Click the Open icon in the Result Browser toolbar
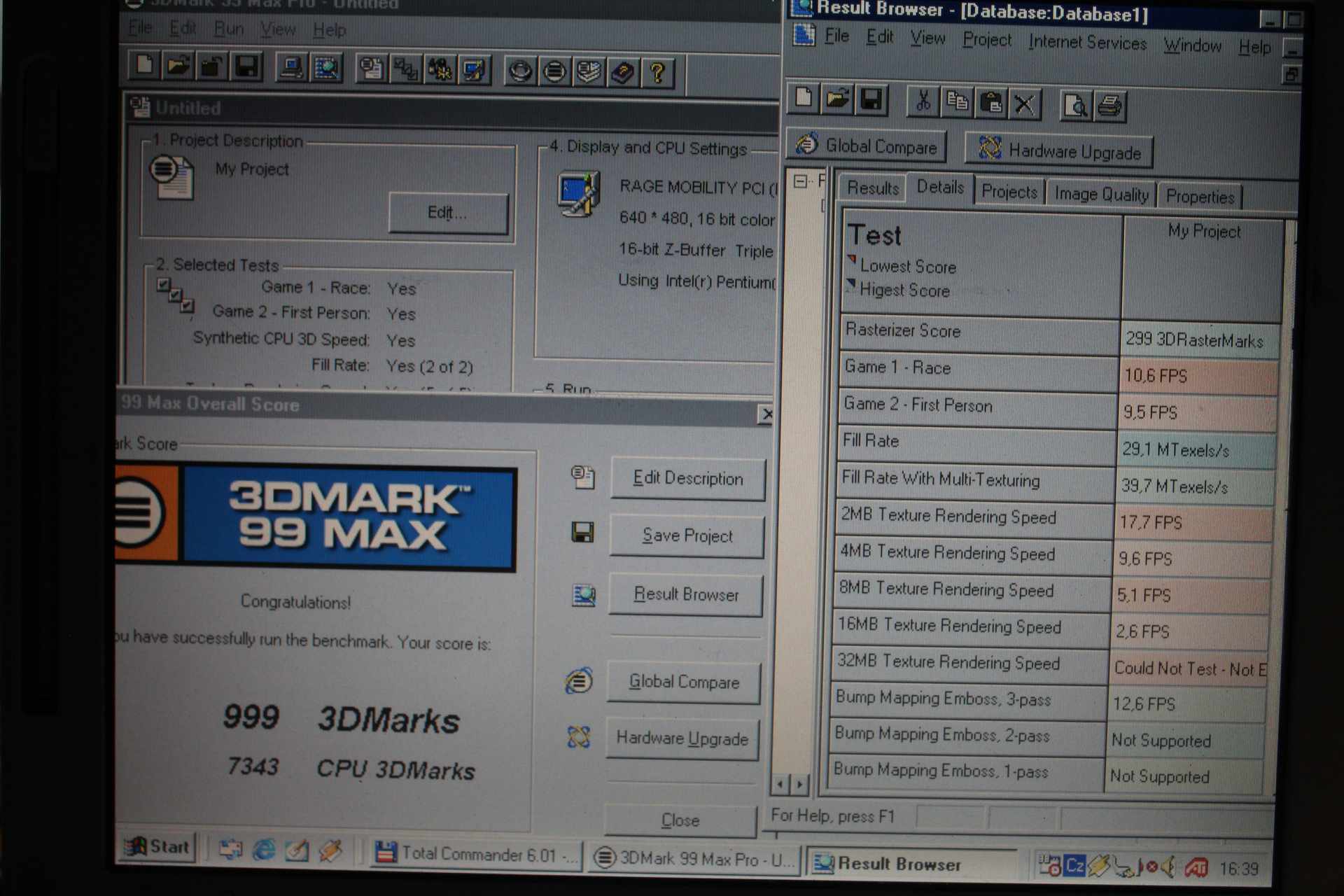 click(x=838, y=99)
